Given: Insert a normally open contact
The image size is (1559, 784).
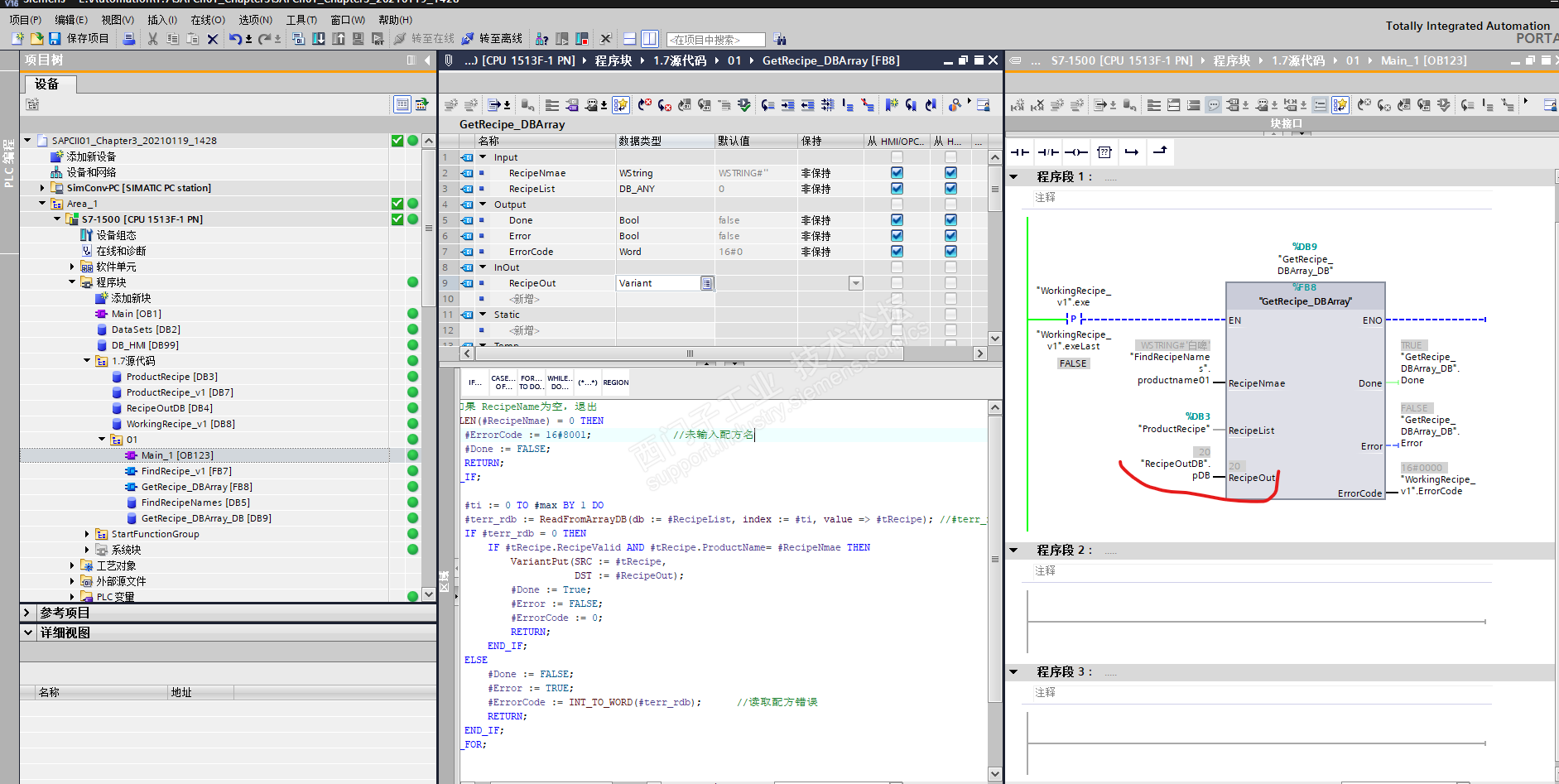Looking at the screenshot, I should tap(1020, 152).
